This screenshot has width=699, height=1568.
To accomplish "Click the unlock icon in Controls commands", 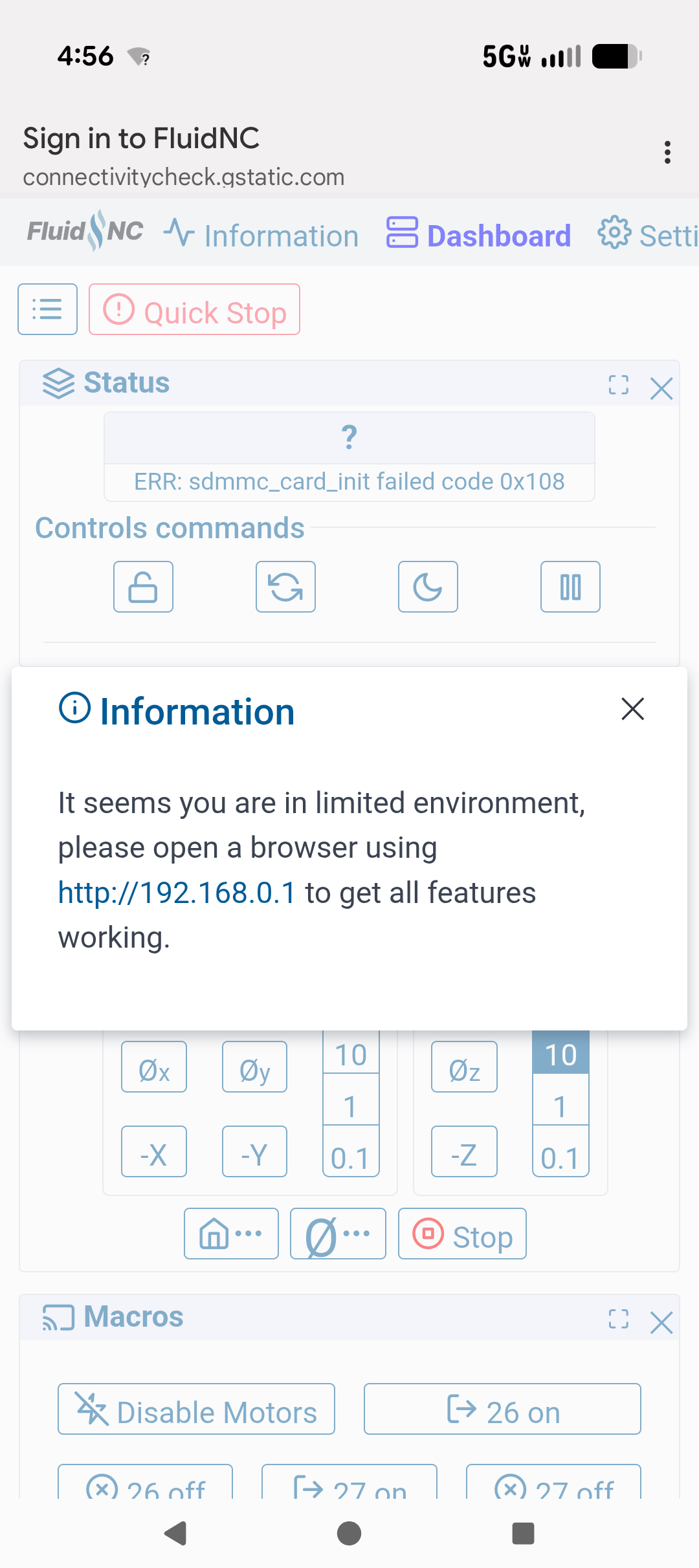I will click(143, 587).
